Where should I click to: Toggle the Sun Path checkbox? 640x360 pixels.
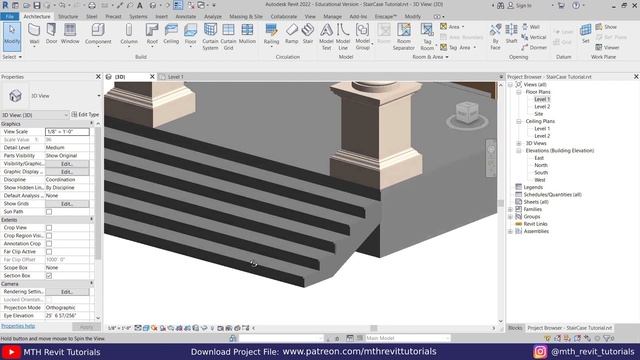[x=49, y=211]
